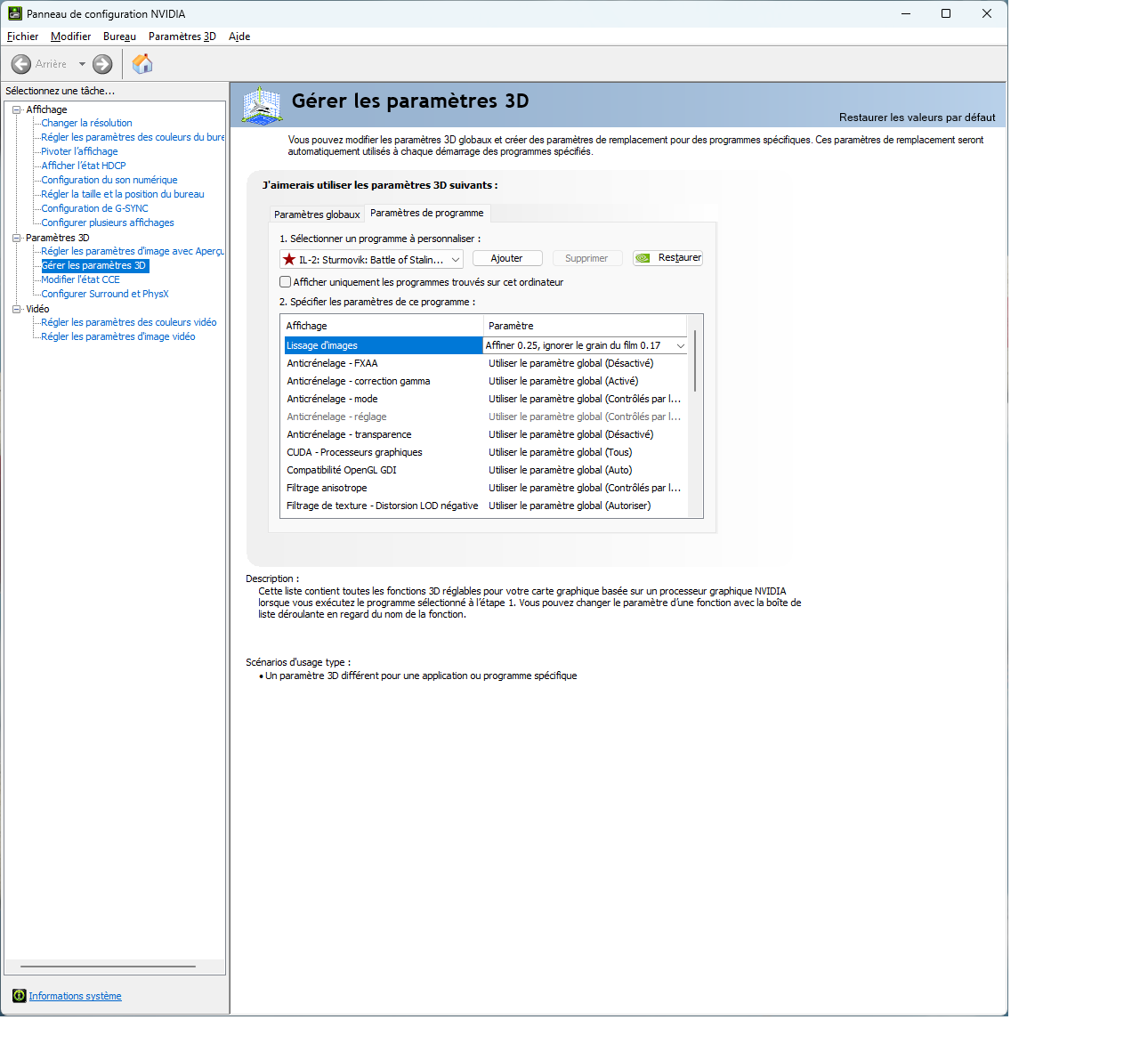The image size is (1148, 1060).
Task: Open 'Régler les paramètres des couleurs du bureau'
Action: 133,137
